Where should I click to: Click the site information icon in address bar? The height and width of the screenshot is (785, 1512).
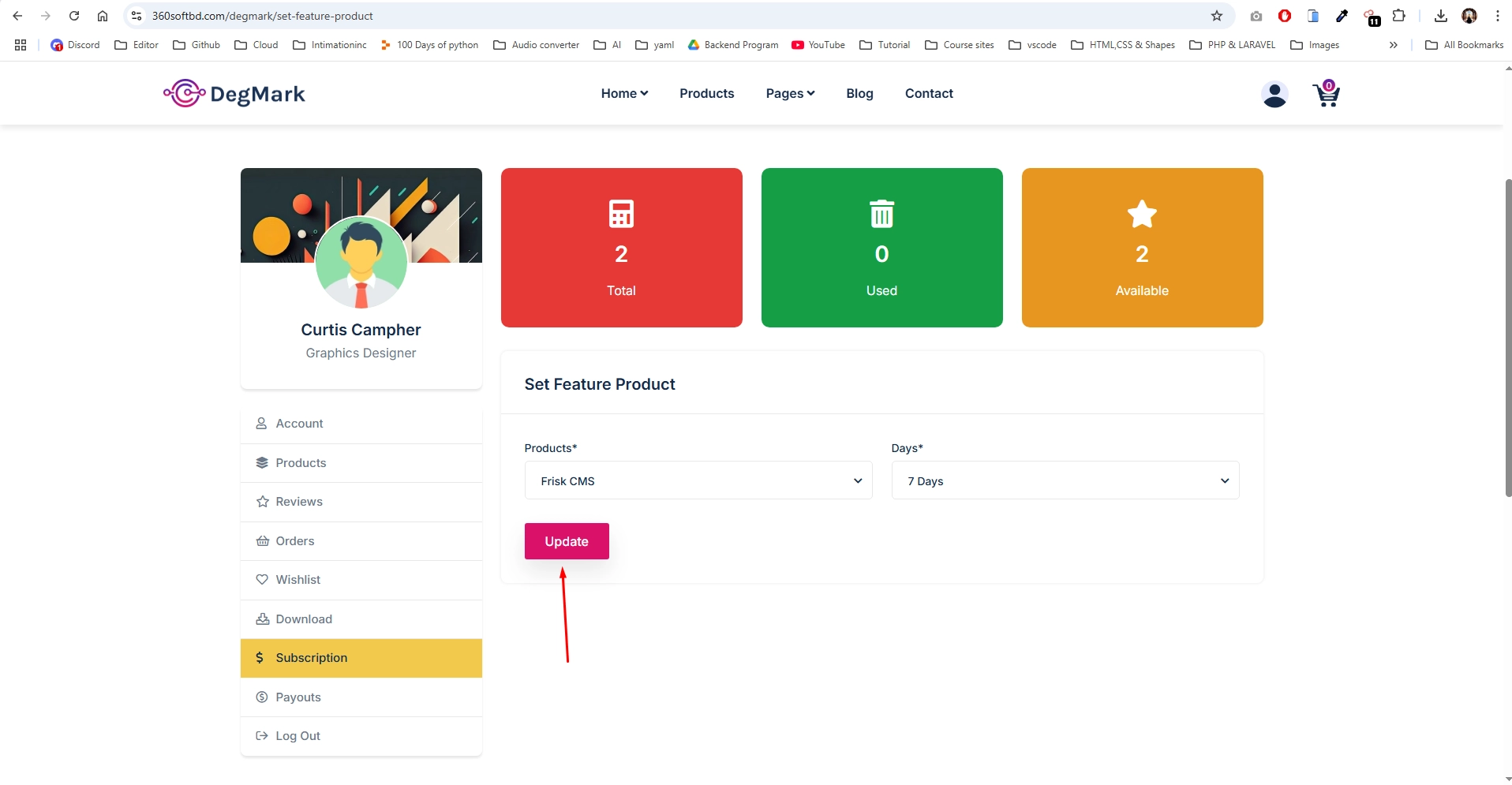point(137,16)
